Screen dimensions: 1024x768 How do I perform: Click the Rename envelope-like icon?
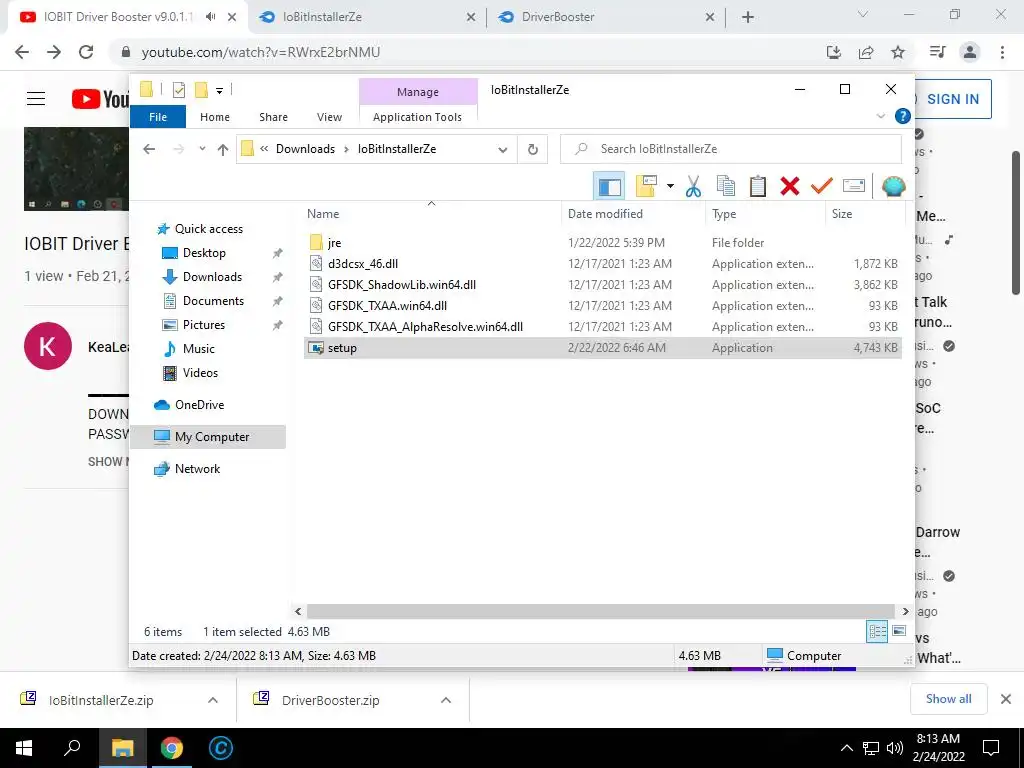tap(854, 187)
